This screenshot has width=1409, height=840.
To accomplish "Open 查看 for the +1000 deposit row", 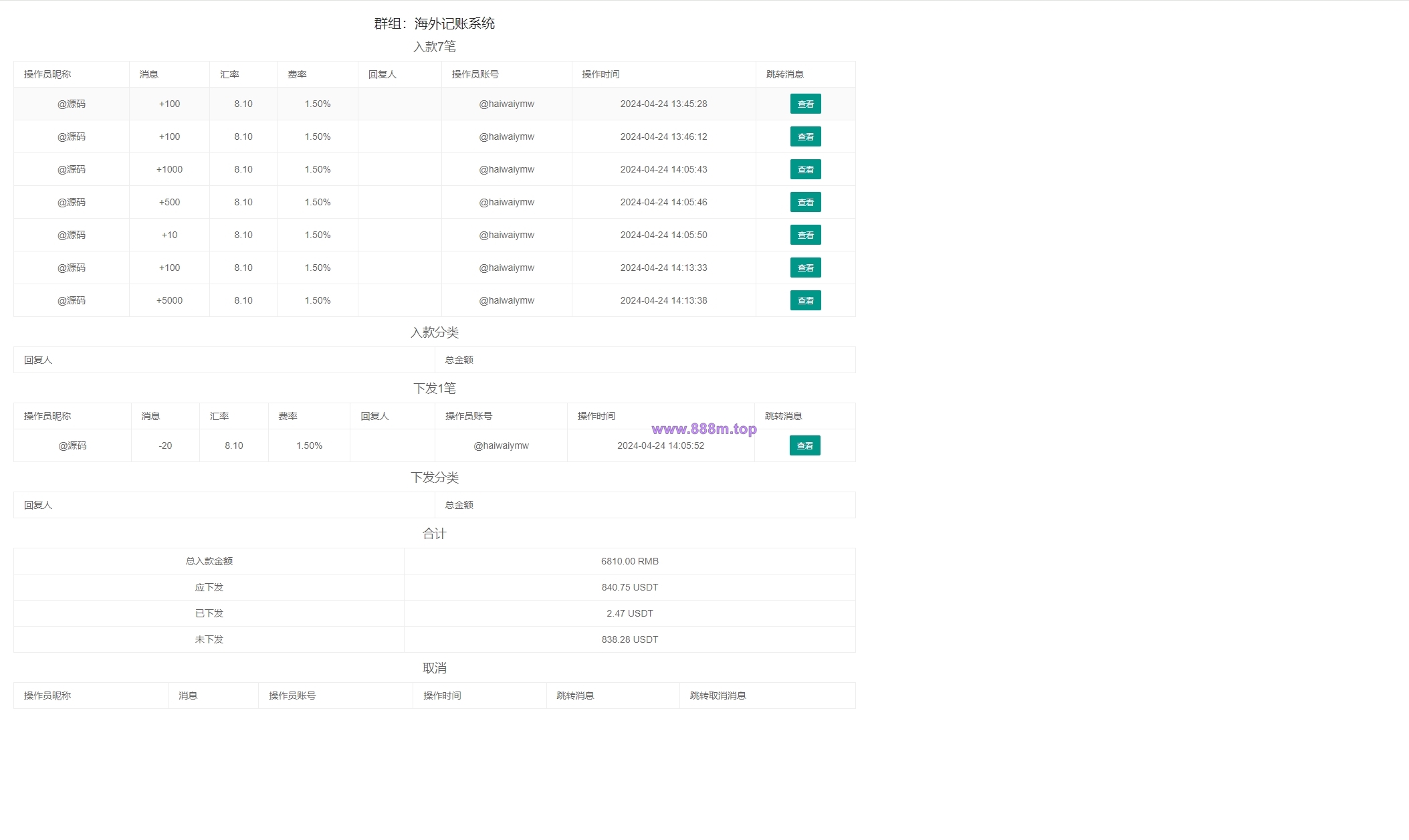I will point(805,169).
